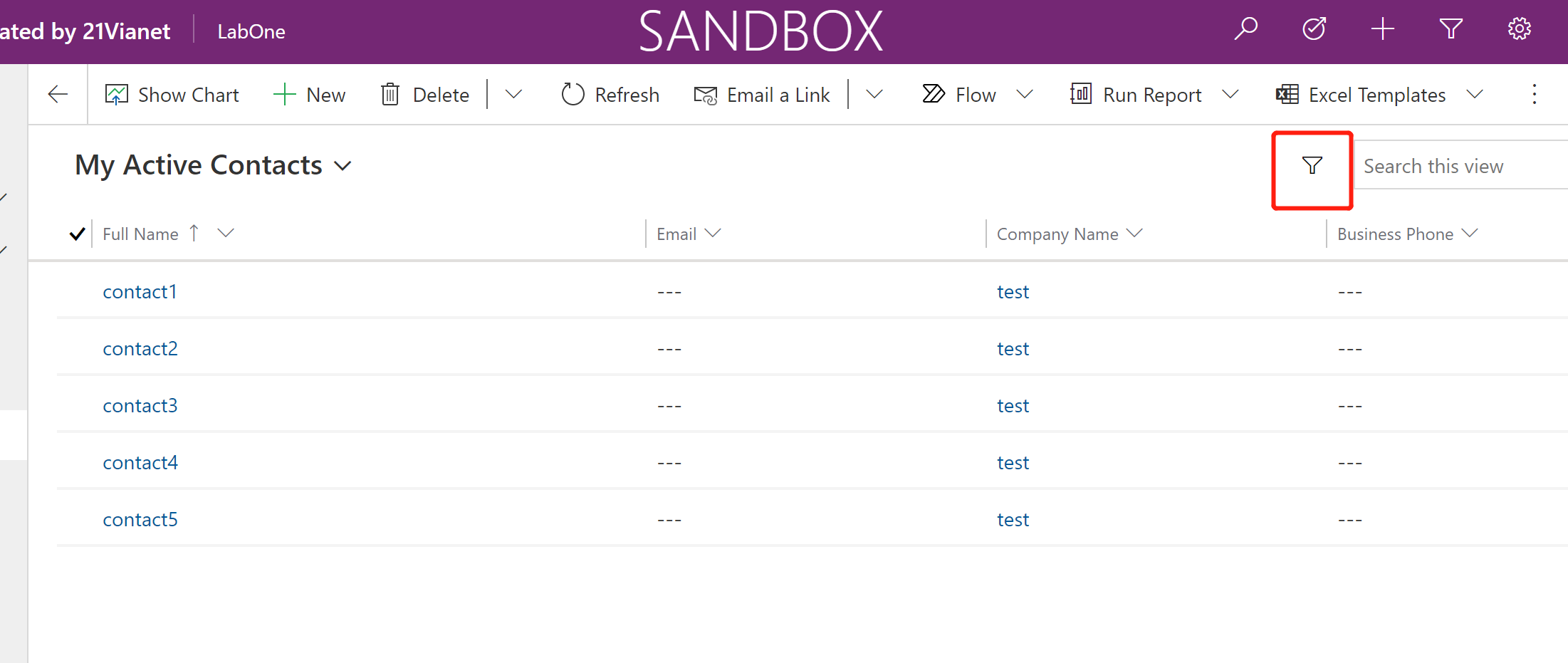Open Settings gear in the top bar
The width and height of the screenshot is (1568, 663).
click(x=1518, y=28)
